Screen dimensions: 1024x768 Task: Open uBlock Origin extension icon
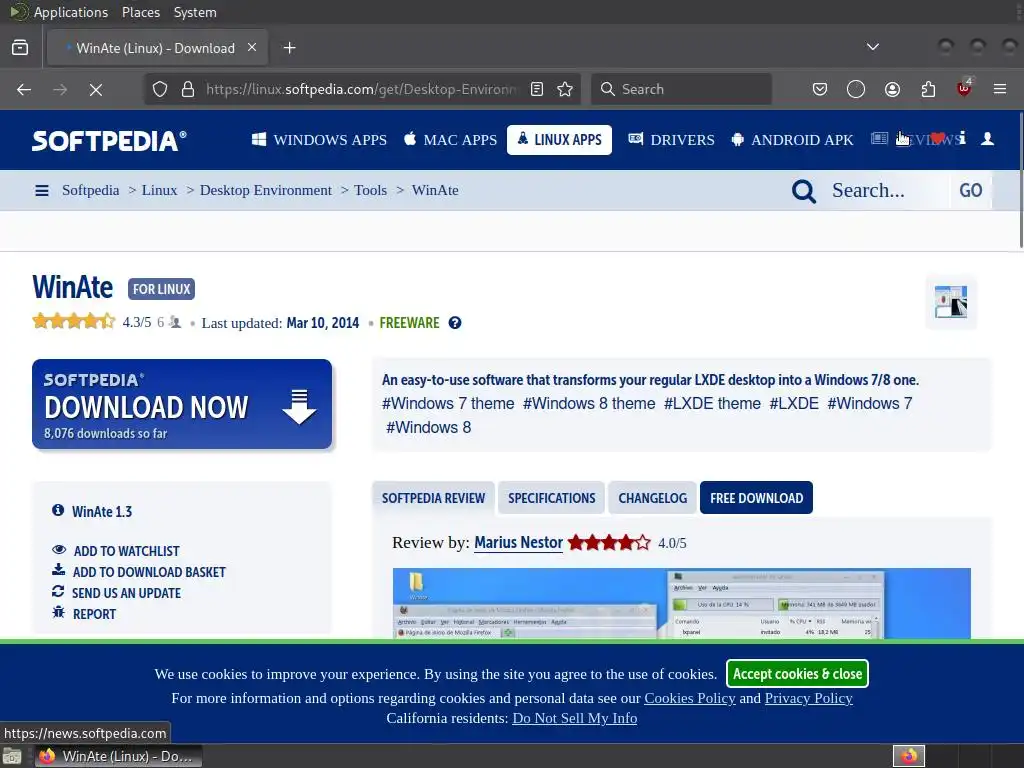tap(964, 88)
